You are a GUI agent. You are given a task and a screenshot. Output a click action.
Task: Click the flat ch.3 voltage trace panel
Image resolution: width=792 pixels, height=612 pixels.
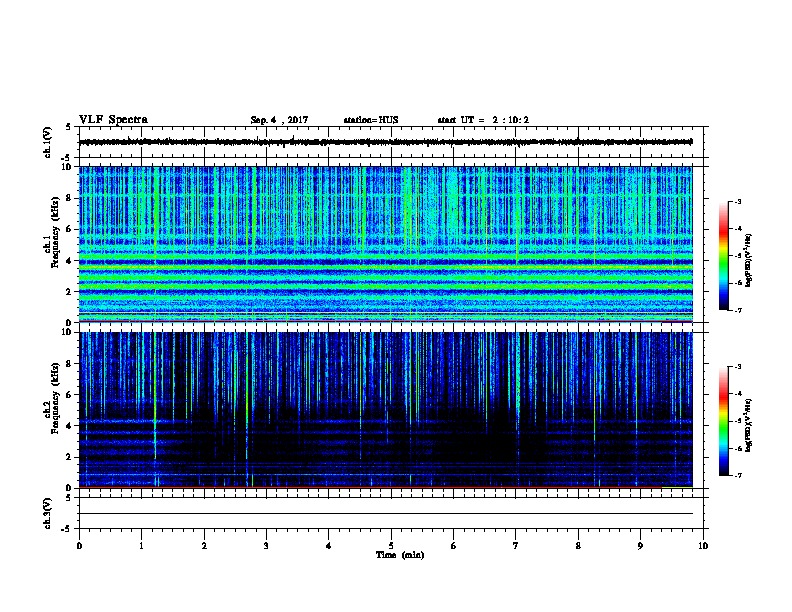click(x=391, y=513)
